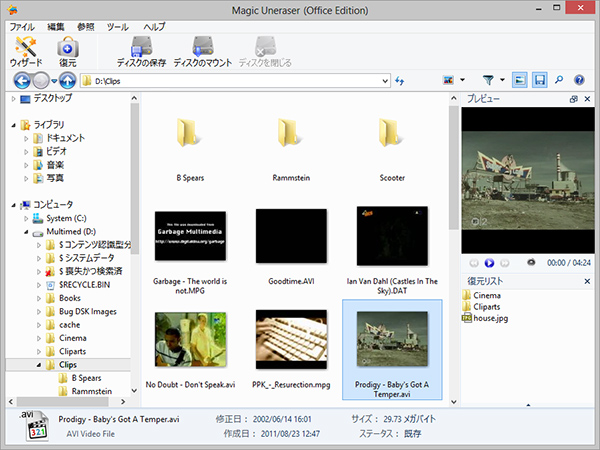Click the Recover (復元) toolbar icon

68,51
